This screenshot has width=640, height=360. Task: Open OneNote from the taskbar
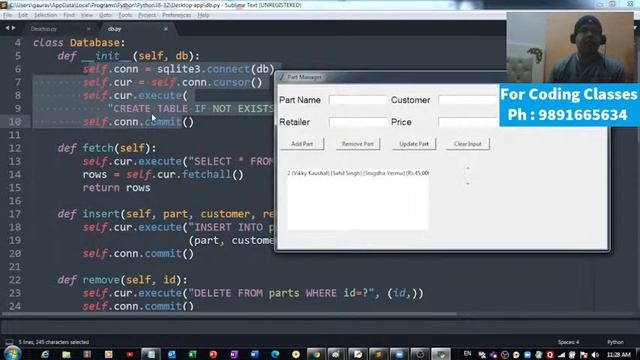tap(234, 354)
